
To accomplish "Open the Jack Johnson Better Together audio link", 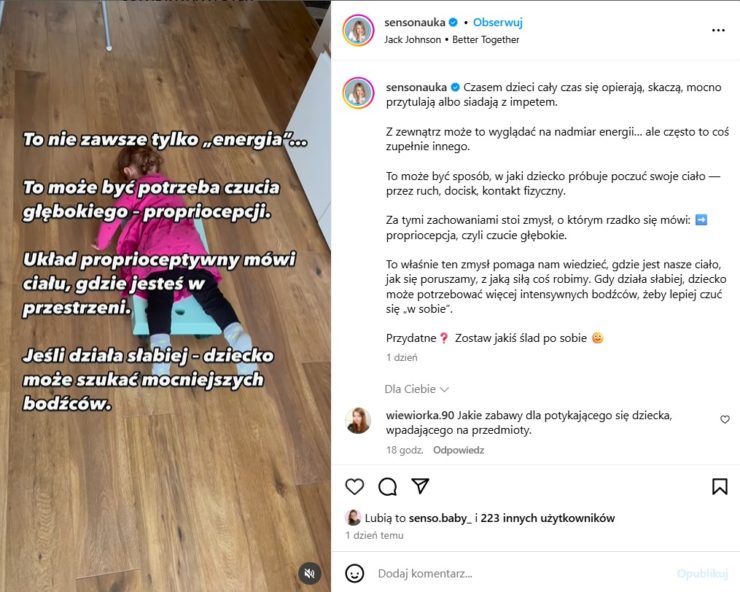I will [x=452, y=40].
